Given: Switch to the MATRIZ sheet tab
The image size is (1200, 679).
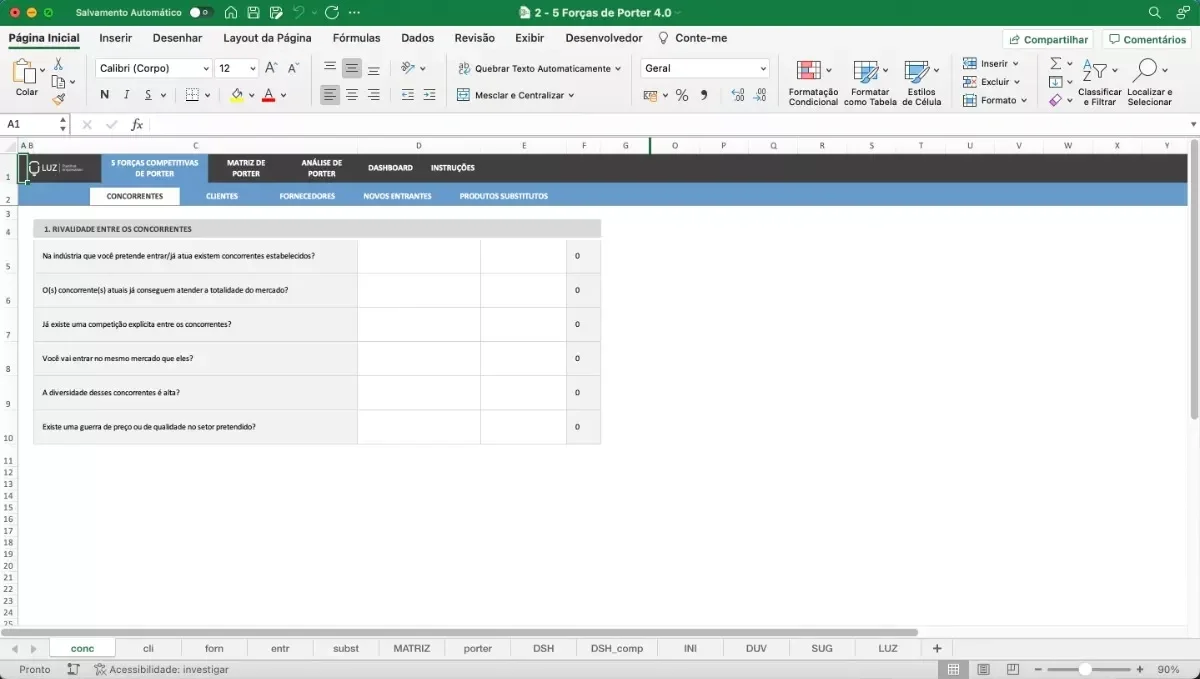Looking at the screenshot, I should pos(411,648).
